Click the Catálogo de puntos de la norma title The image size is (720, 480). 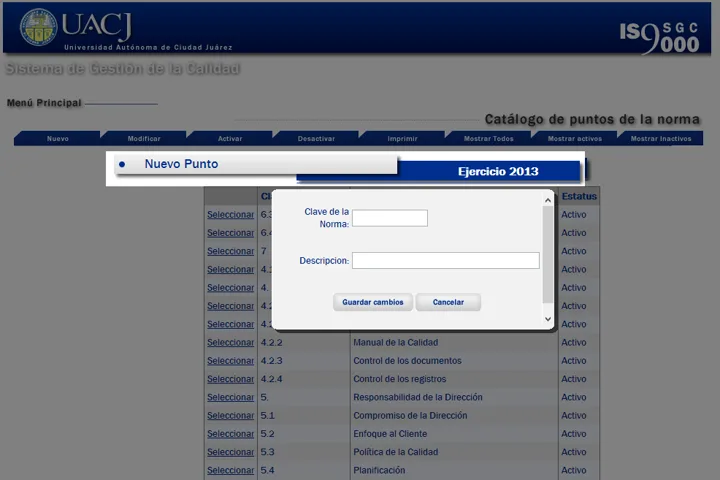592,119
